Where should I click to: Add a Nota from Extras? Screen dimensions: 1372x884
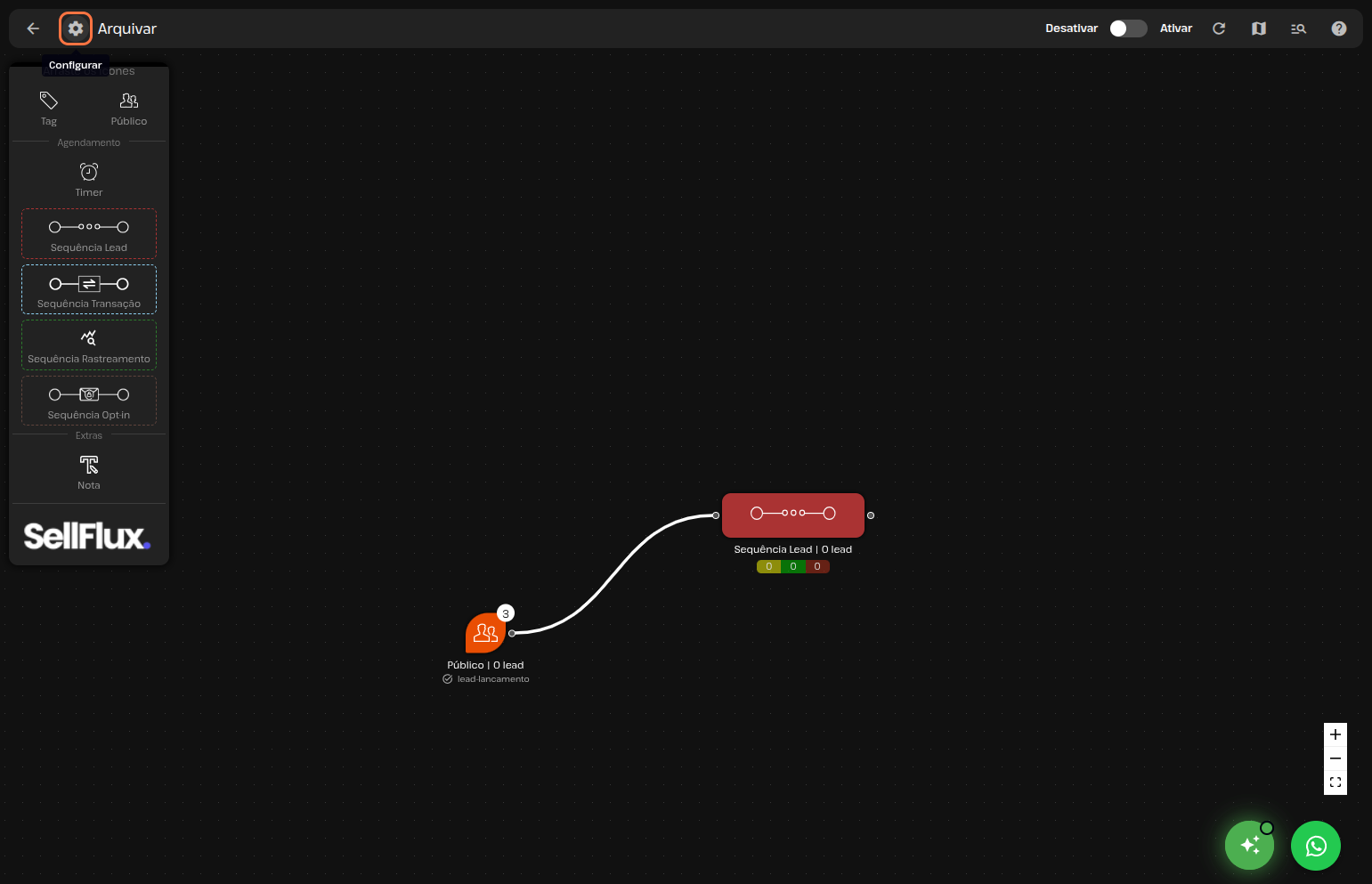pyautogui.click(x=89, y=471)
